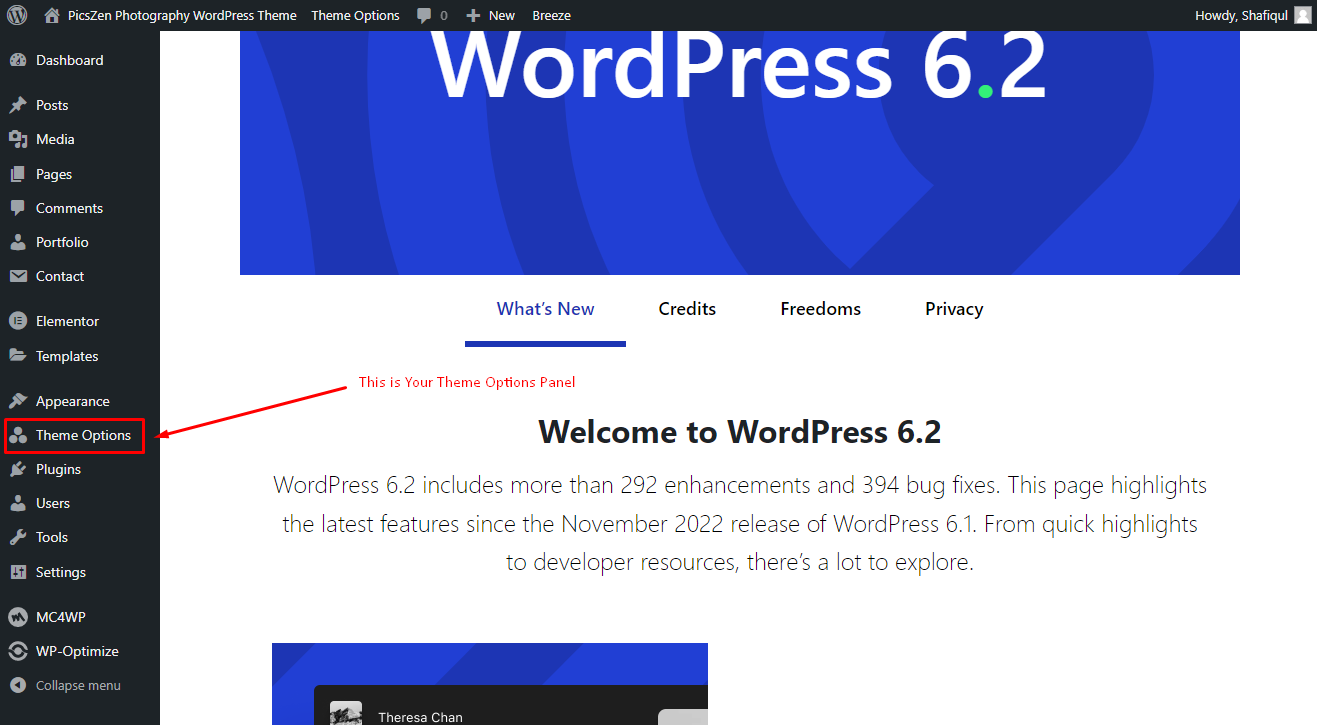Click the Posts pushpin icon
1317x725 pixels.
(18, 105)
